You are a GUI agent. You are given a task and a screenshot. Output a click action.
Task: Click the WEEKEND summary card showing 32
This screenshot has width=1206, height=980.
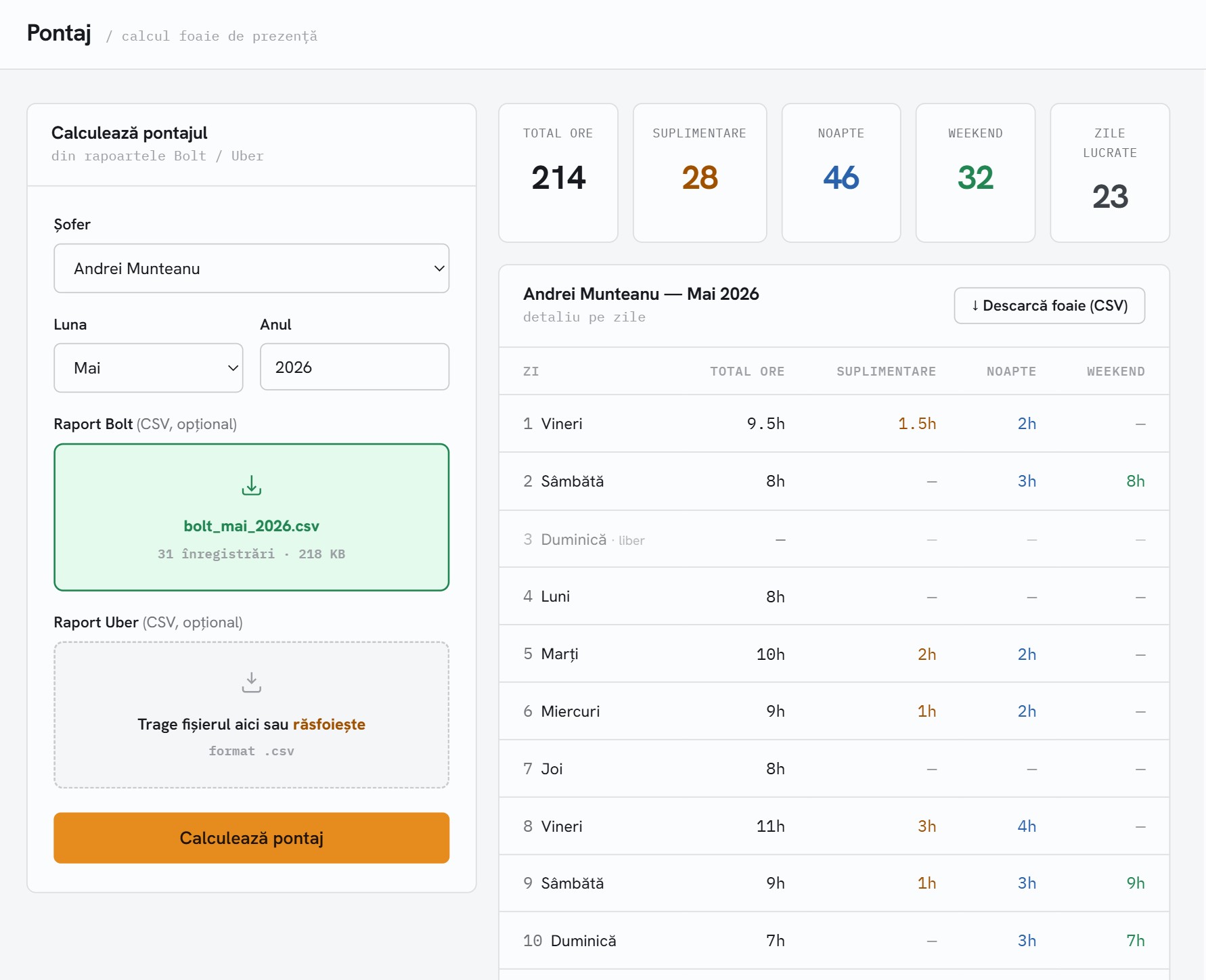click(x=975, y=173)
